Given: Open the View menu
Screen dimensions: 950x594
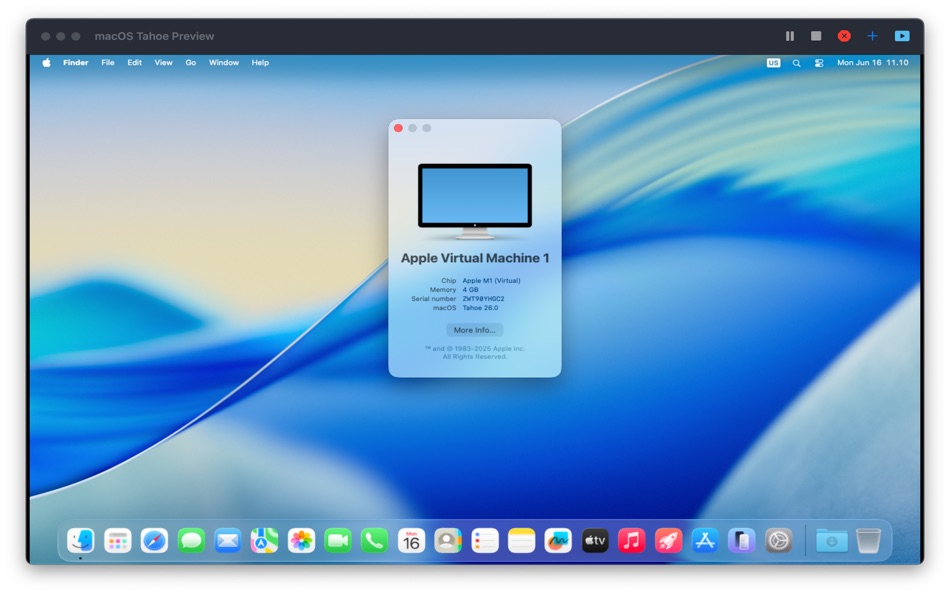Looking at the screenshot, I should [x=163, y=62].
